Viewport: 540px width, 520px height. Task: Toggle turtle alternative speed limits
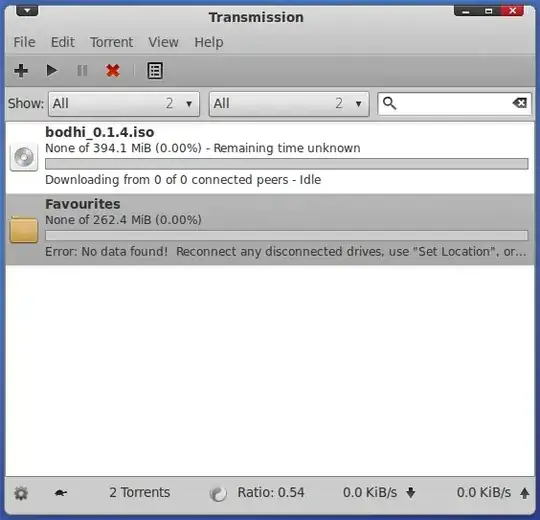pyautogui.click(x=61, y=493)
